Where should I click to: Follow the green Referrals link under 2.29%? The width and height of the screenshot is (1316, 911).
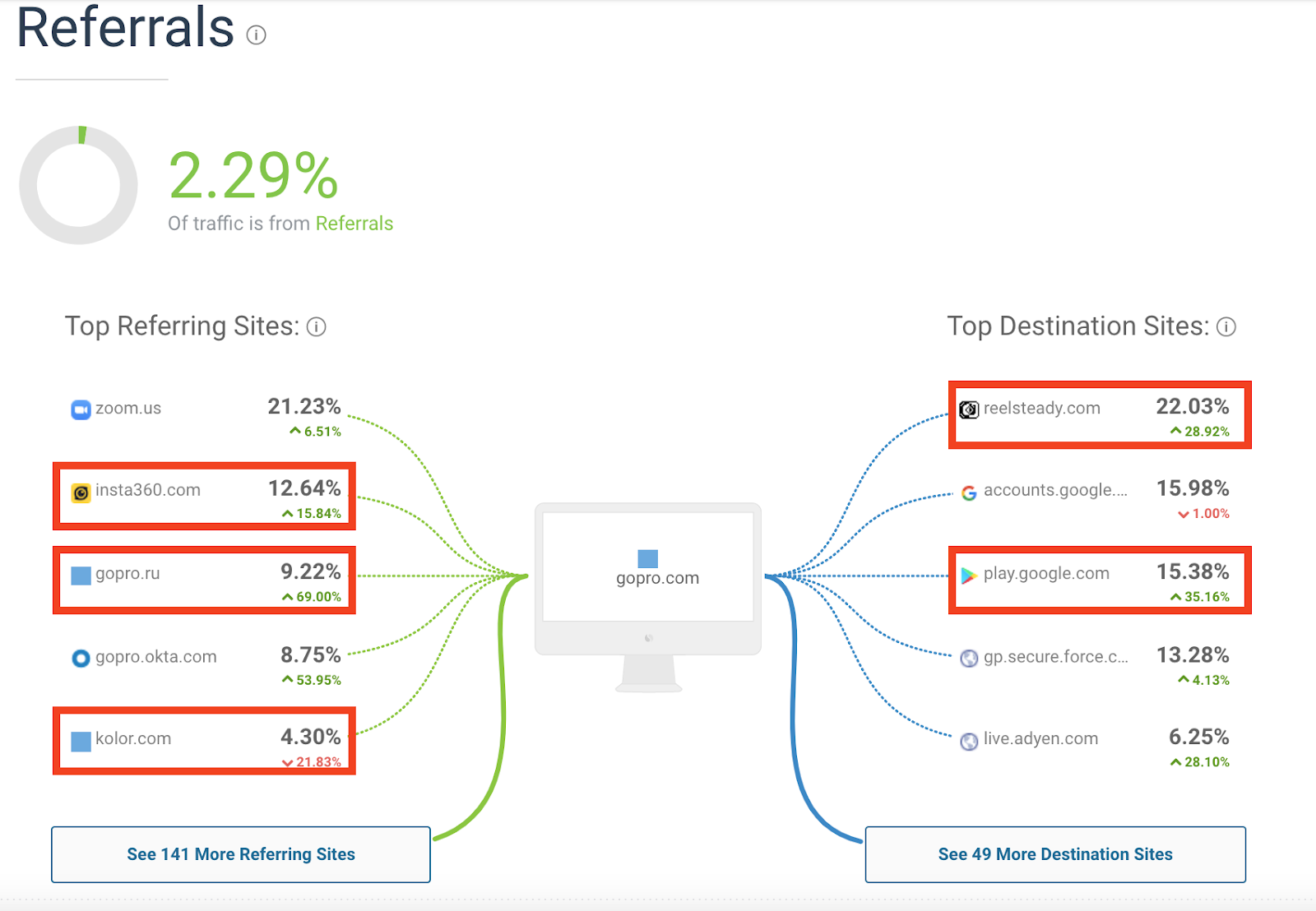click(x=354, y=224)
